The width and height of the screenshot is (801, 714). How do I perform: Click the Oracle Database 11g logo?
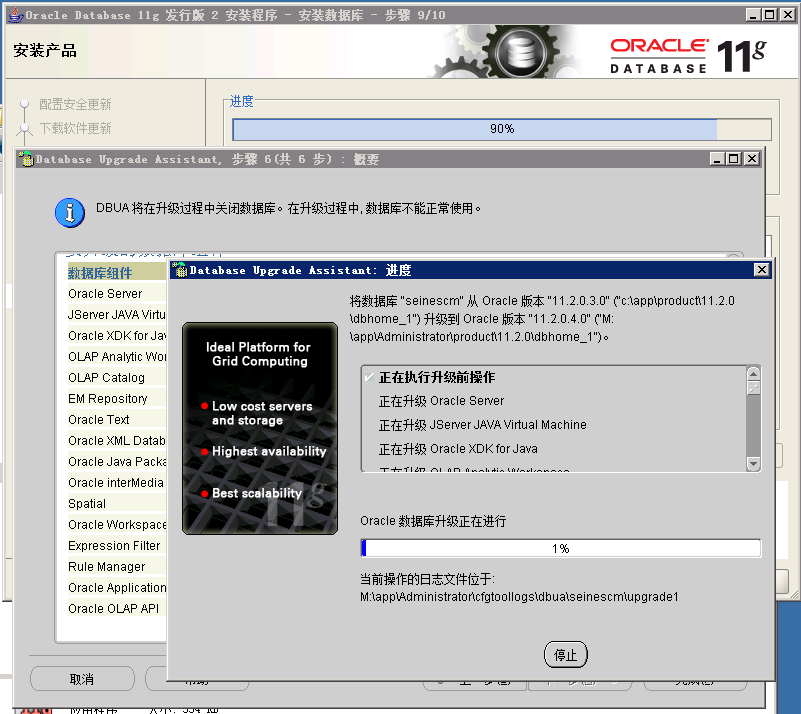(688, 55)
